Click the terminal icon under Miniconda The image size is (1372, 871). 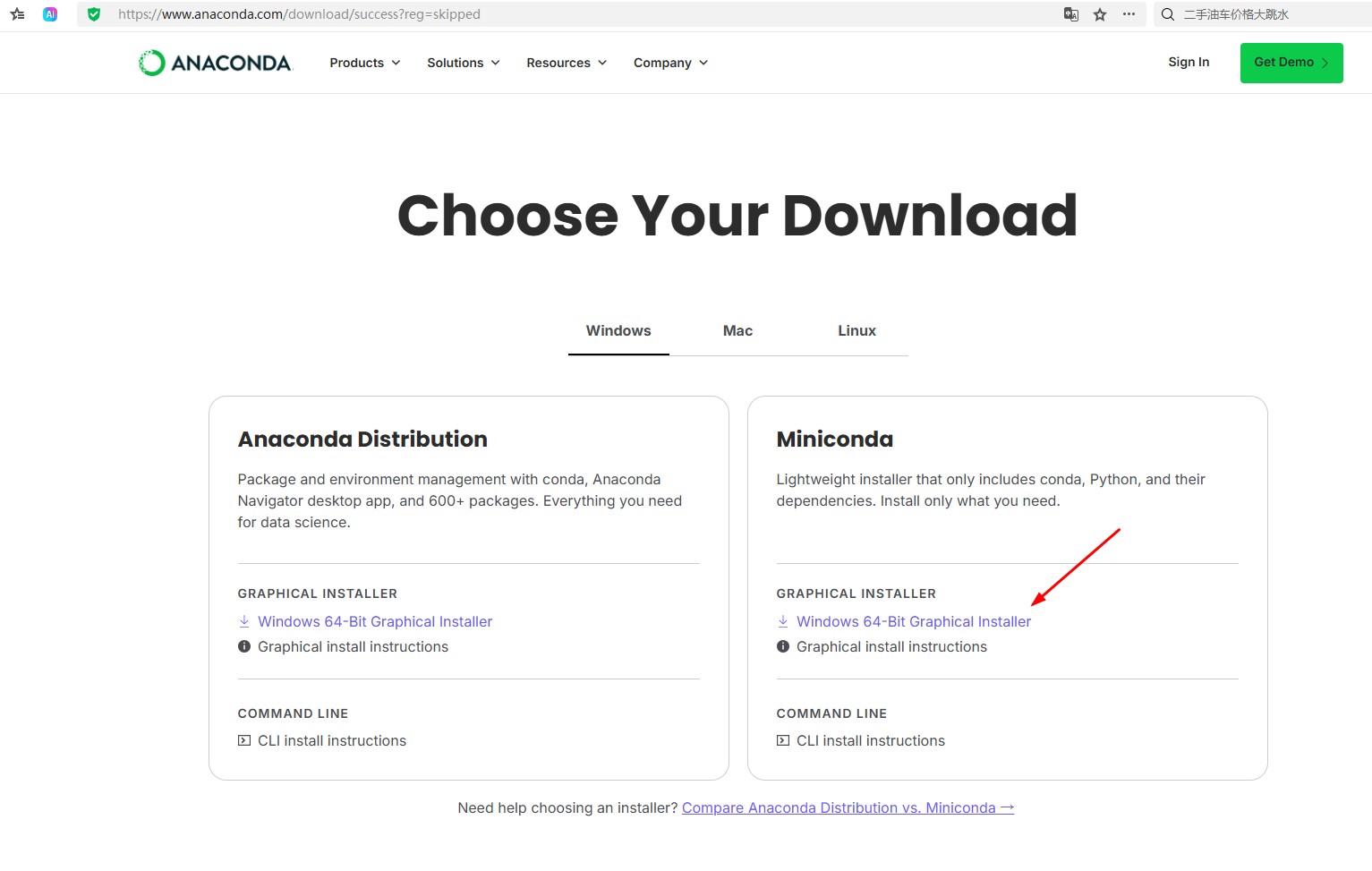[x=783, y=740]
